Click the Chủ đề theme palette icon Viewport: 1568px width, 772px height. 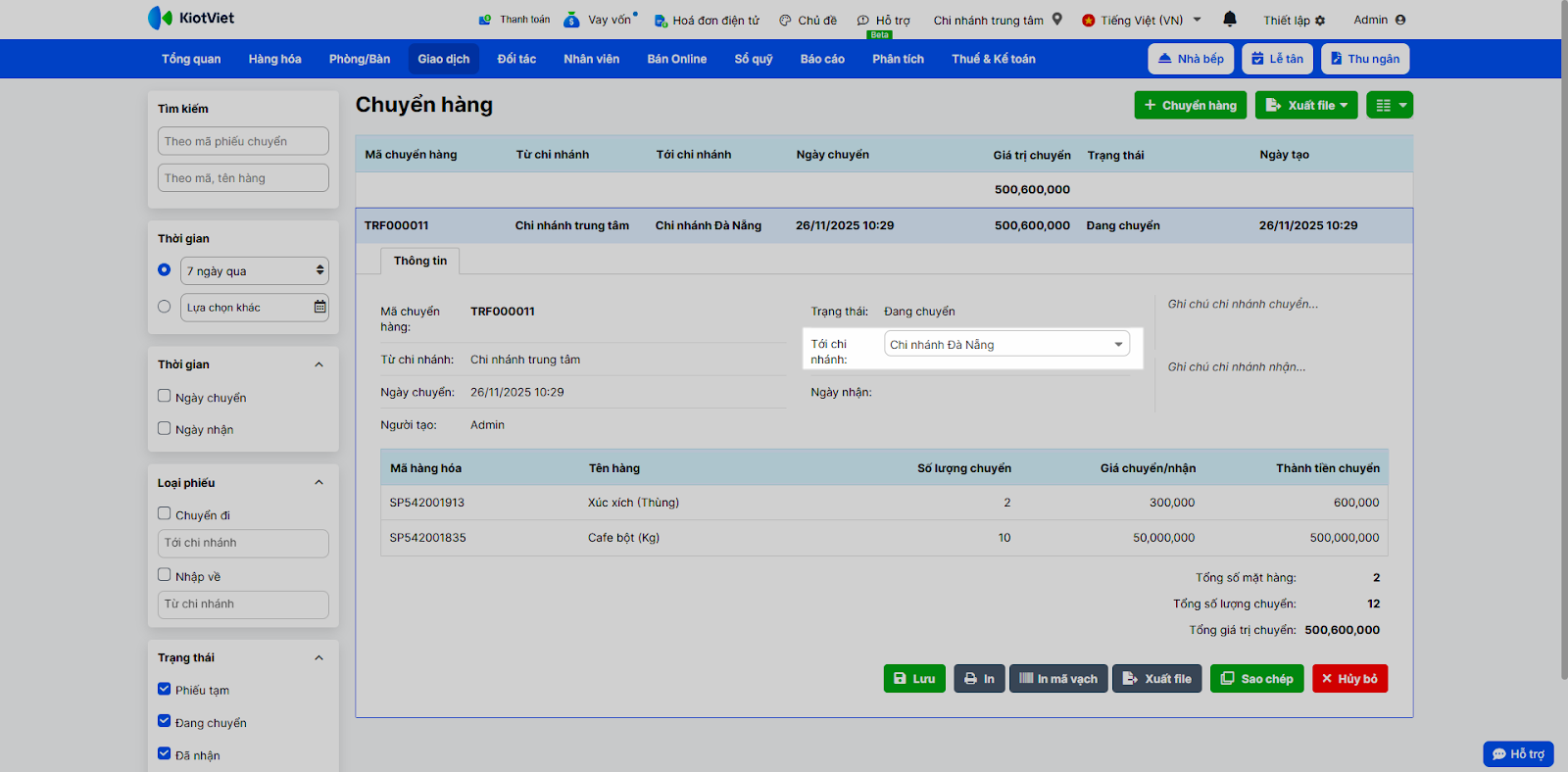(x=785, y=20)
